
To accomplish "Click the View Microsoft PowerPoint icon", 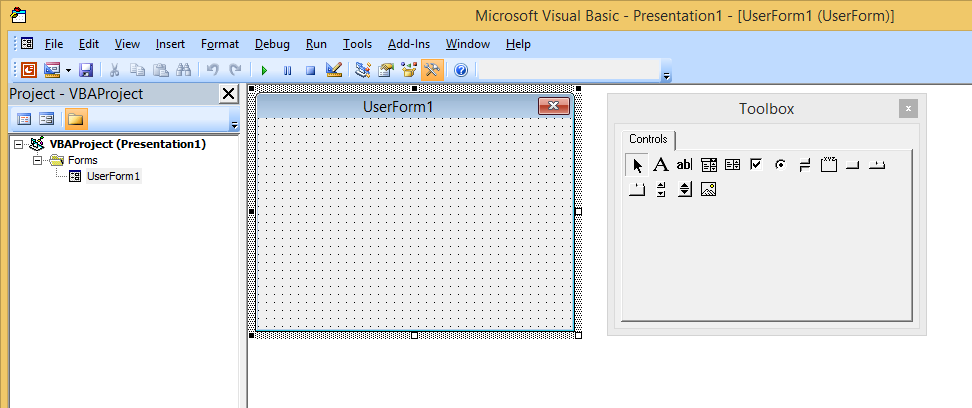I will click(x=28, y=70).
